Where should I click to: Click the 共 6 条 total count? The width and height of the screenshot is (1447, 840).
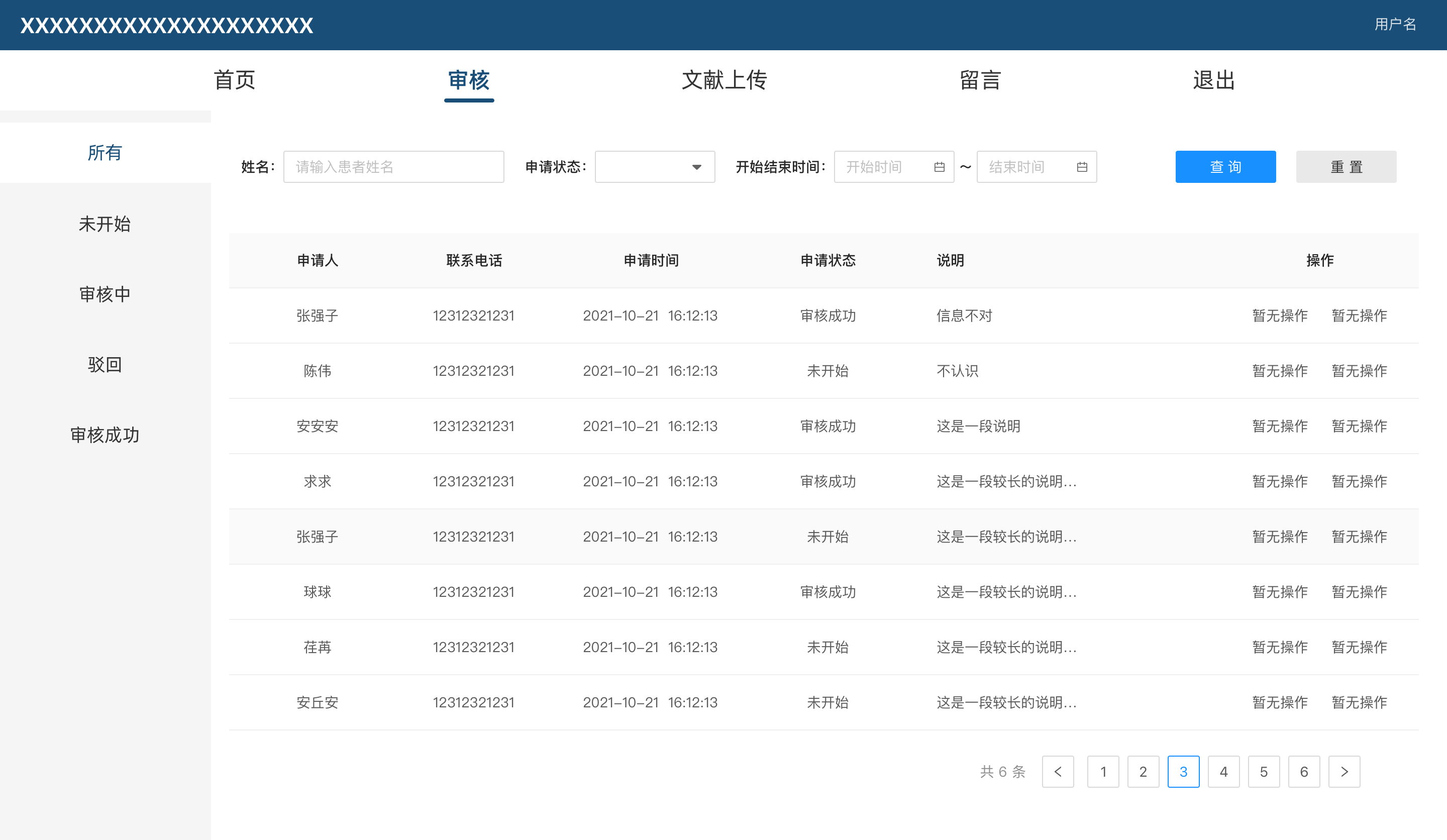[x=1002, y=772]
